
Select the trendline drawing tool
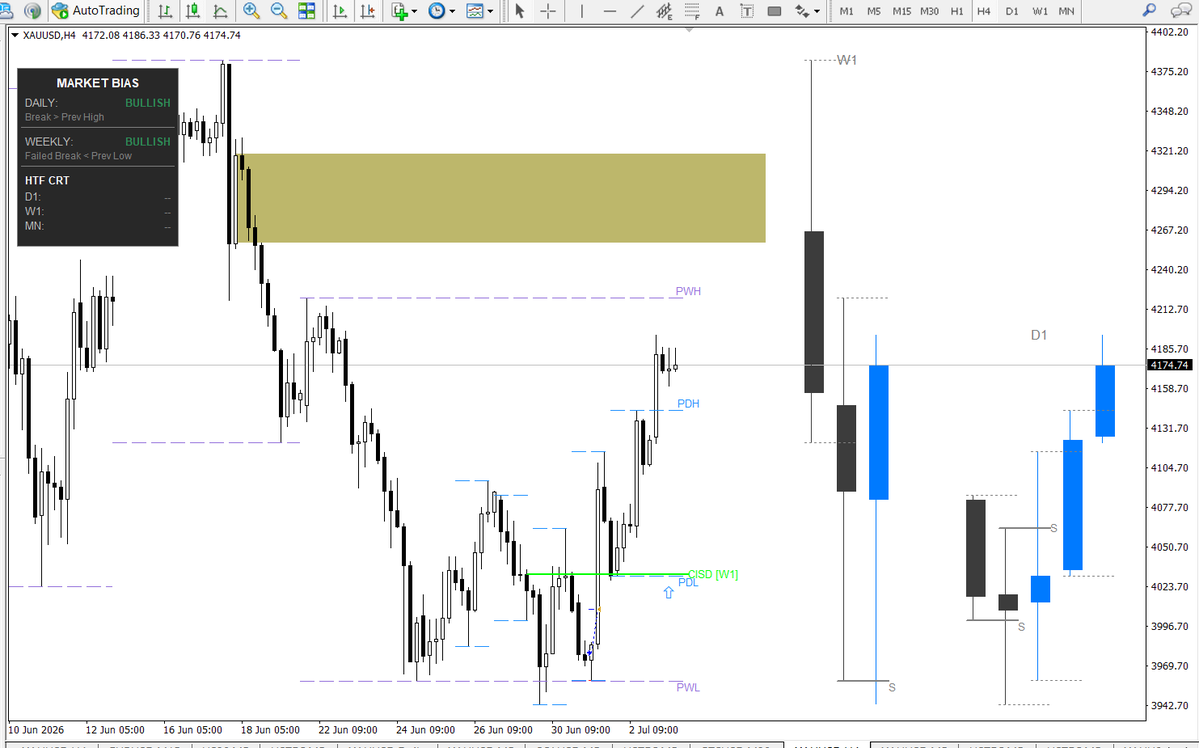(x=637, y=11)
